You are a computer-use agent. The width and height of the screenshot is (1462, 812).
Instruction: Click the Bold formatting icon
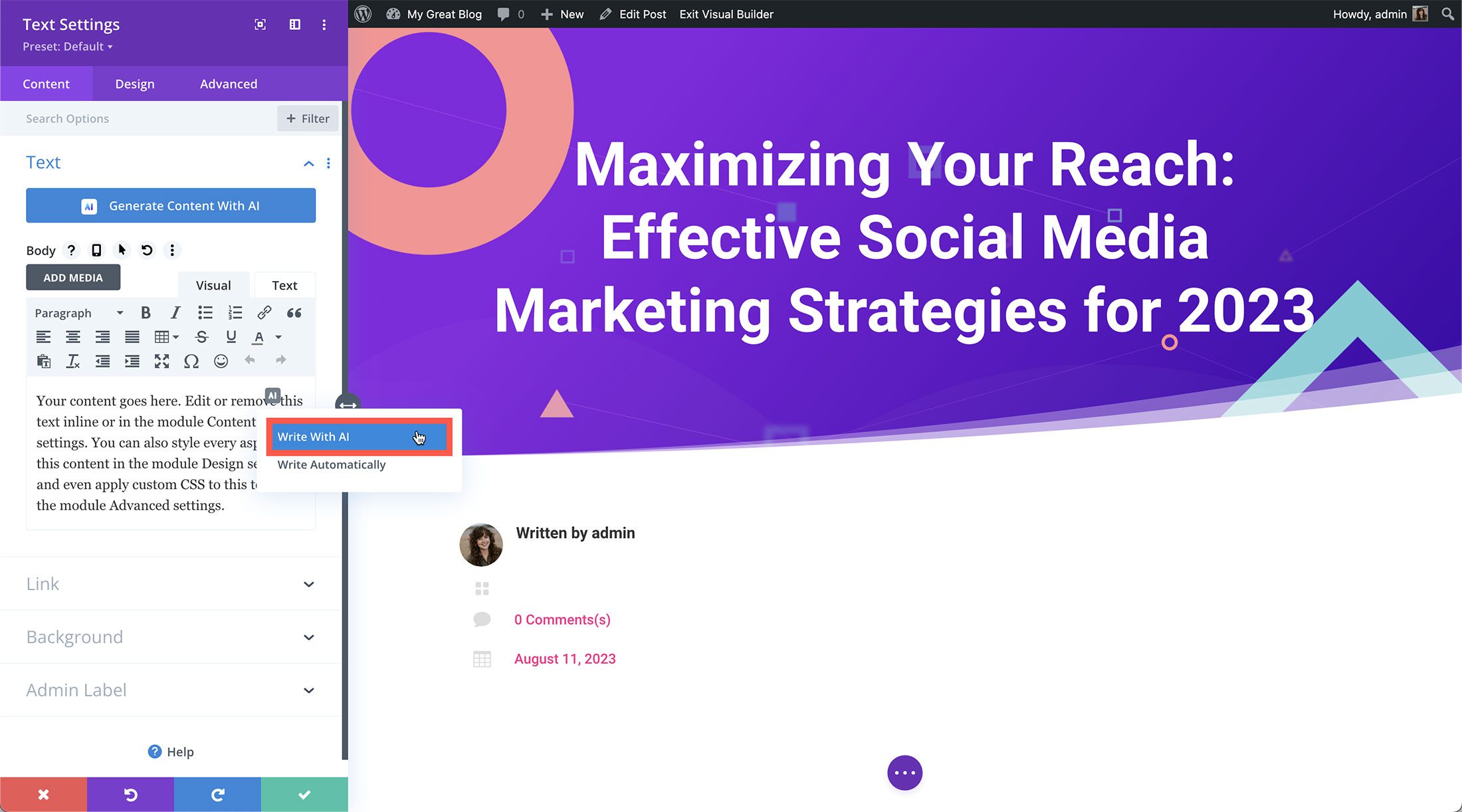pyautogui.click(x=145, y=313)
